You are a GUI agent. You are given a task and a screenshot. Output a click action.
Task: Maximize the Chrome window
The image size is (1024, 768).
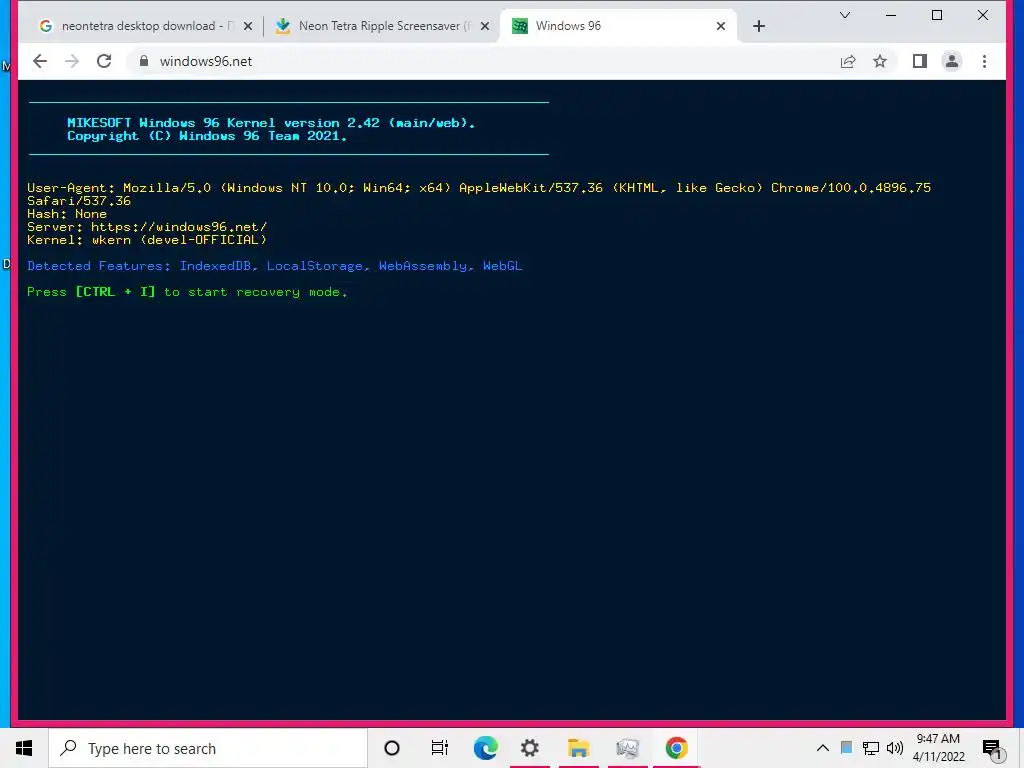(936, 15)
